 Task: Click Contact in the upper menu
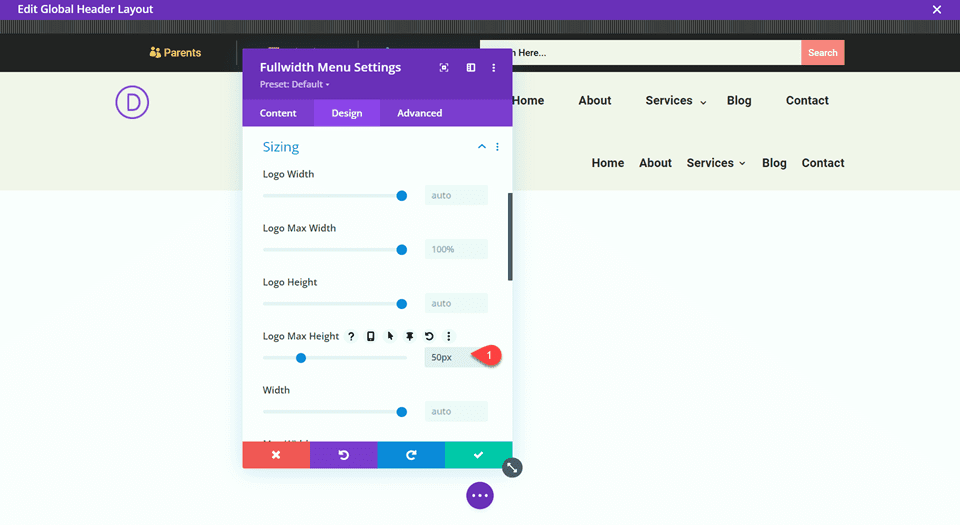coord(807,100)
